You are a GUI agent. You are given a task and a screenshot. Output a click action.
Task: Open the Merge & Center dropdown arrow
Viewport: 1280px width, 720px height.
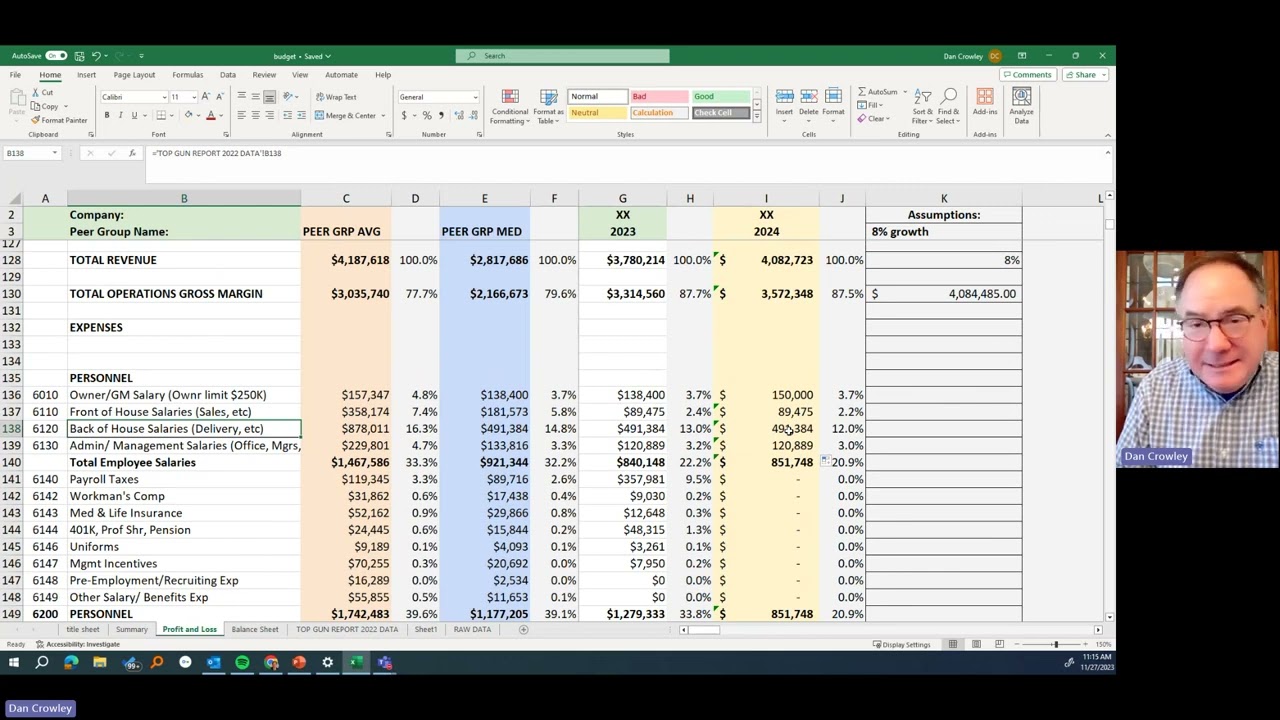(383, 116)
